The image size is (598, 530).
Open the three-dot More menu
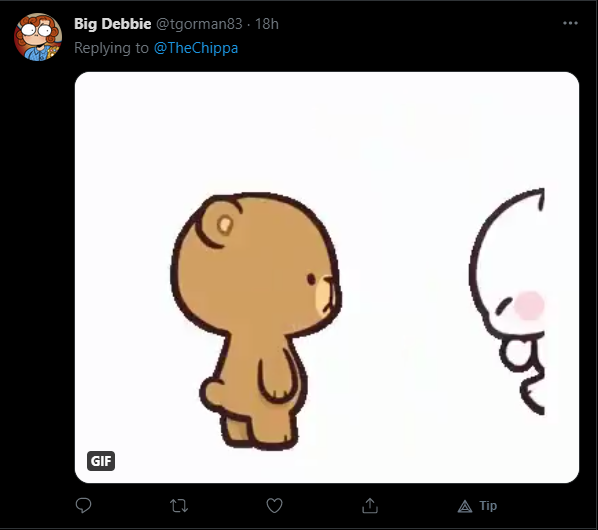(570, 23)
